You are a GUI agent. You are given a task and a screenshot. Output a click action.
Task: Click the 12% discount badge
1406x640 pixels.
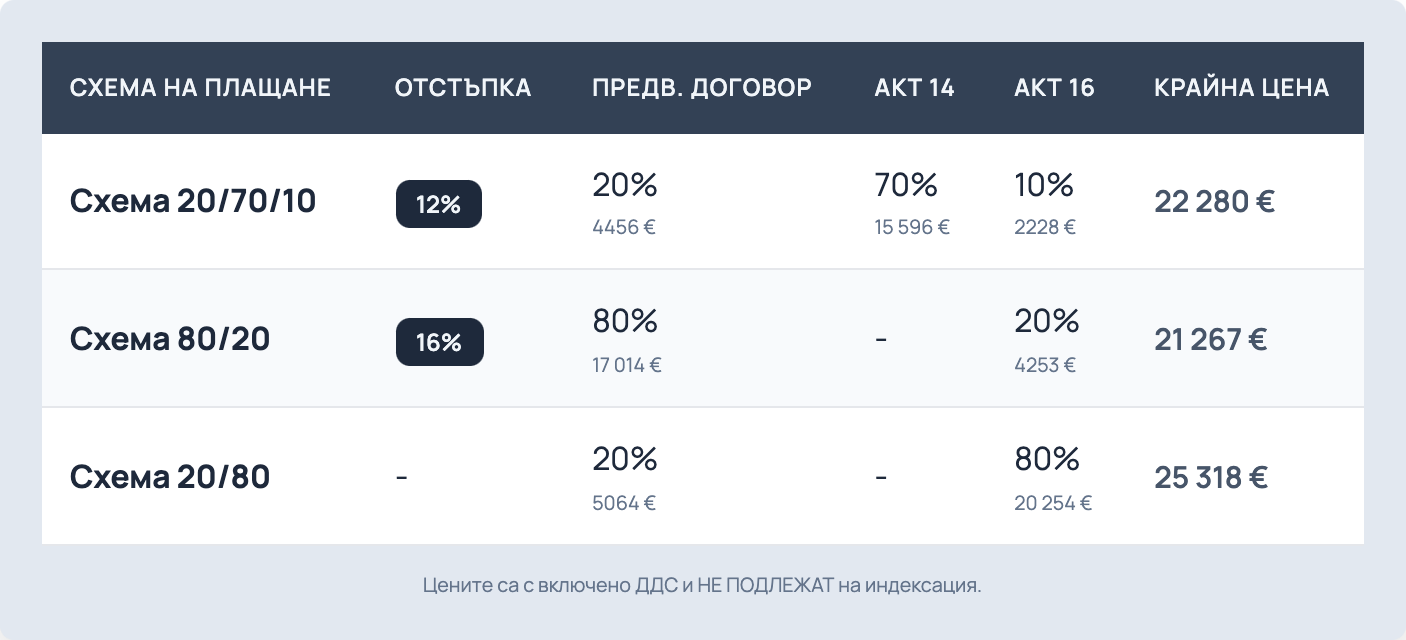click(438, 204)
